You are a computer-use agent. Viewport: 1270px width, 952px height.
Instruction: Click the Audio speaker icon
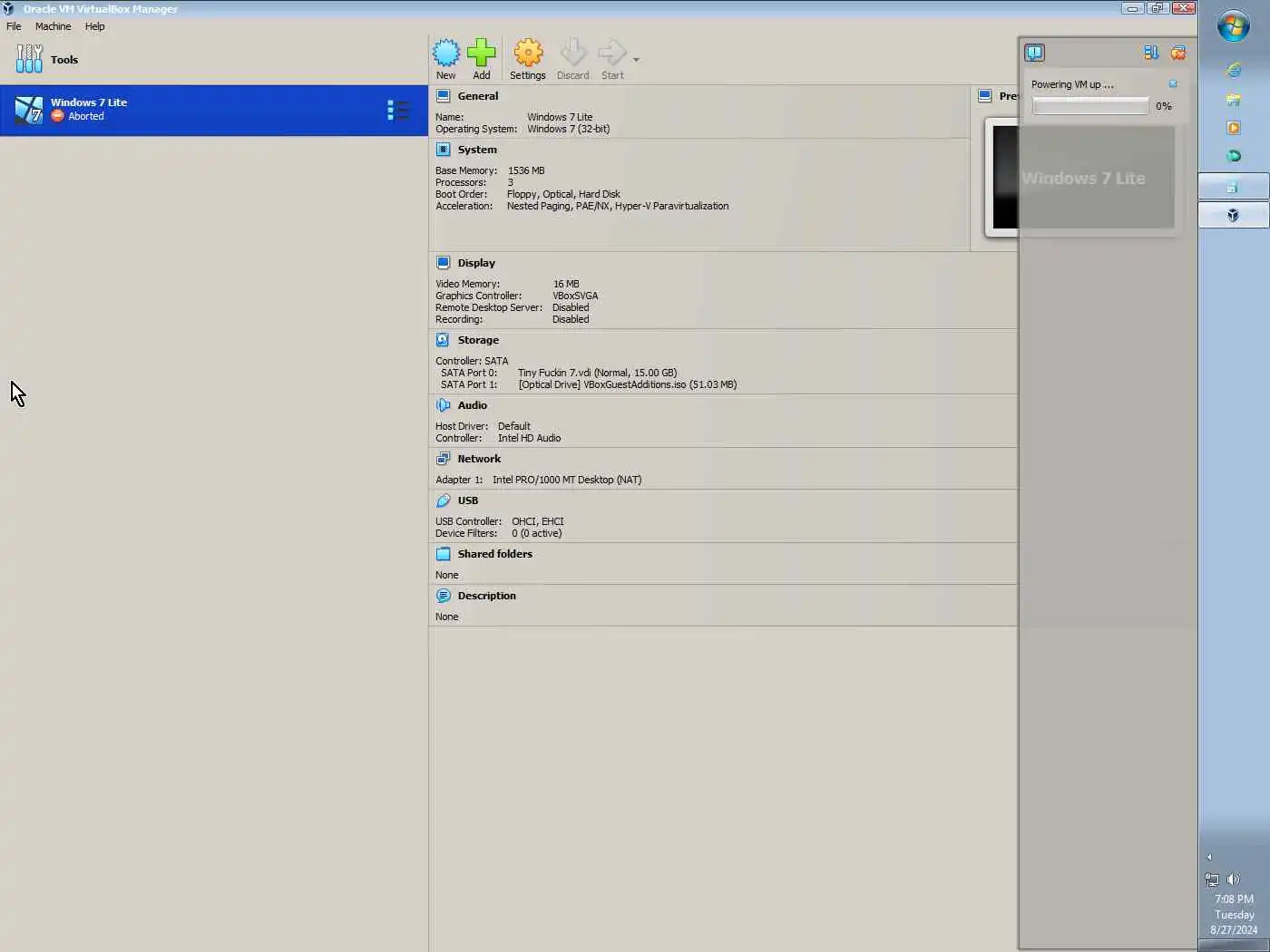(443, 405)
